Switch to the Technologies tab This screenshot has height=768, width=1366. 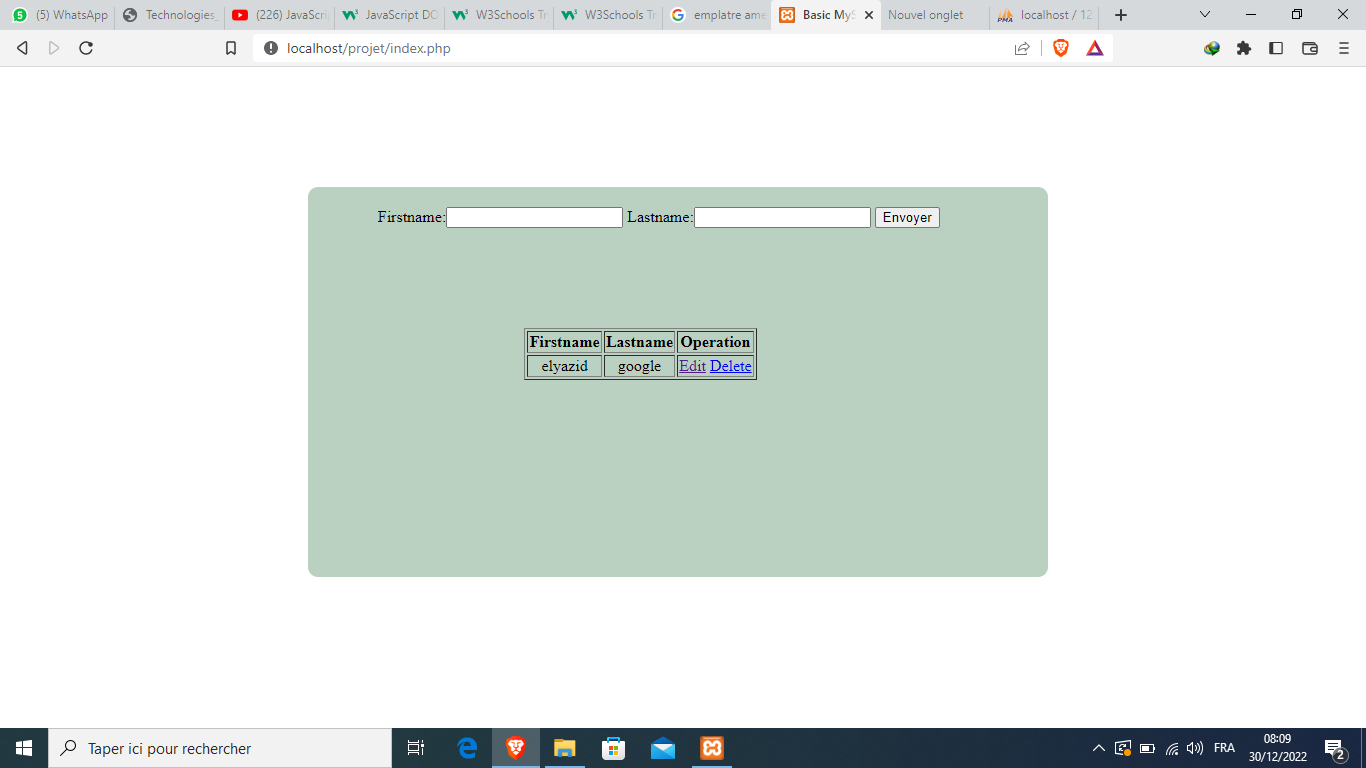(x=169, y=15)
